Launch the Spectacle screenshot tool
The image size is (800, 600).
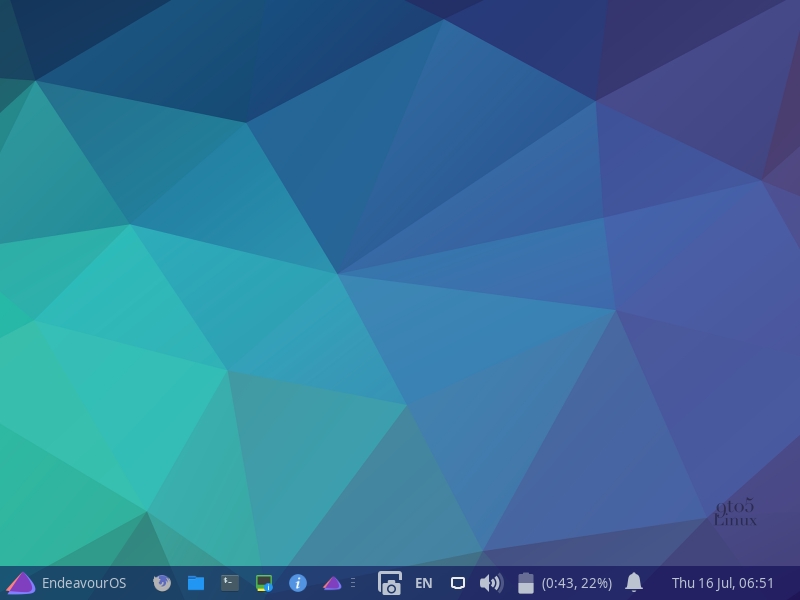click(x=388, y=582)
